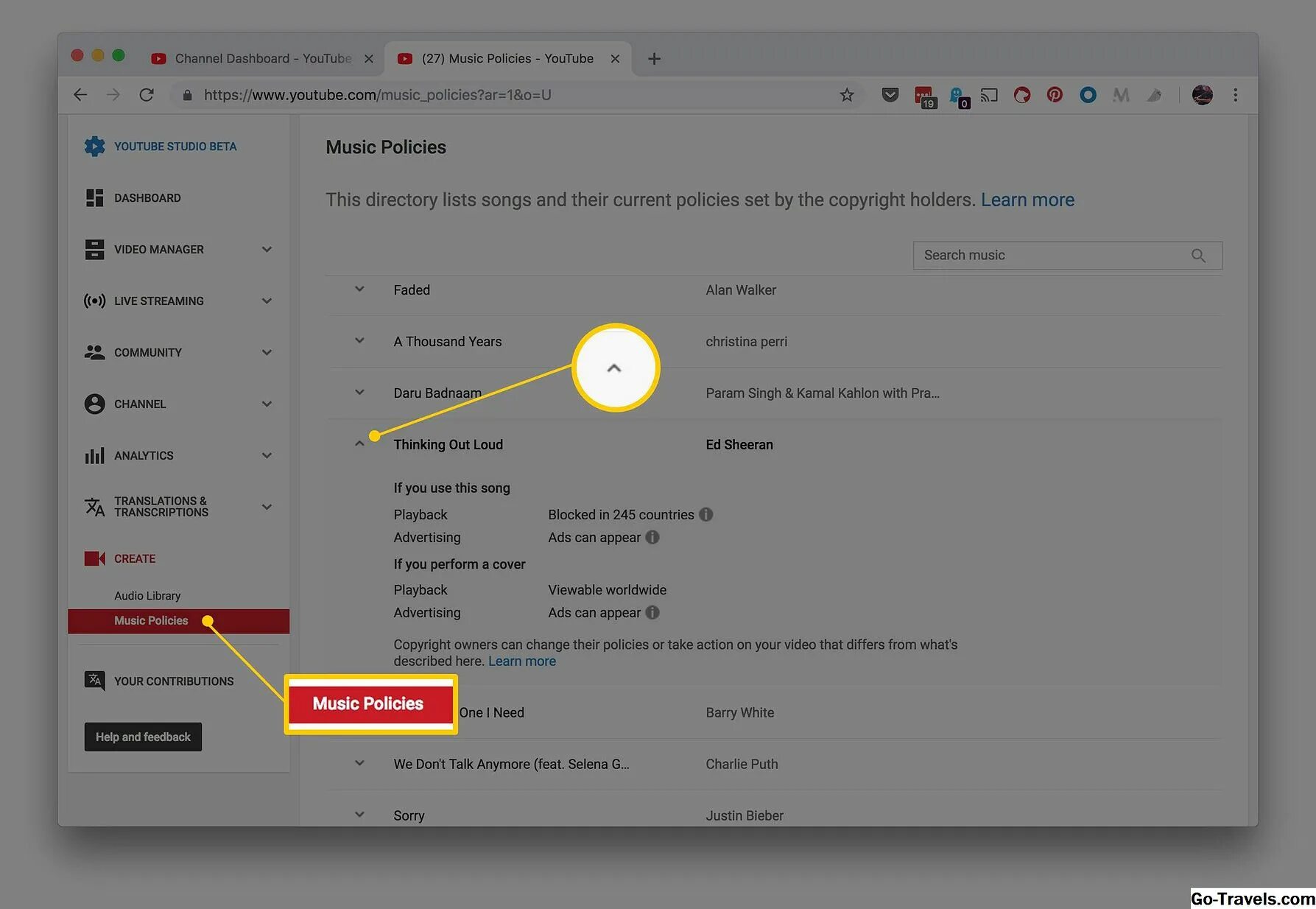Open Audio Library in sidebar
Screen dimensions: 1316x909
147,595
